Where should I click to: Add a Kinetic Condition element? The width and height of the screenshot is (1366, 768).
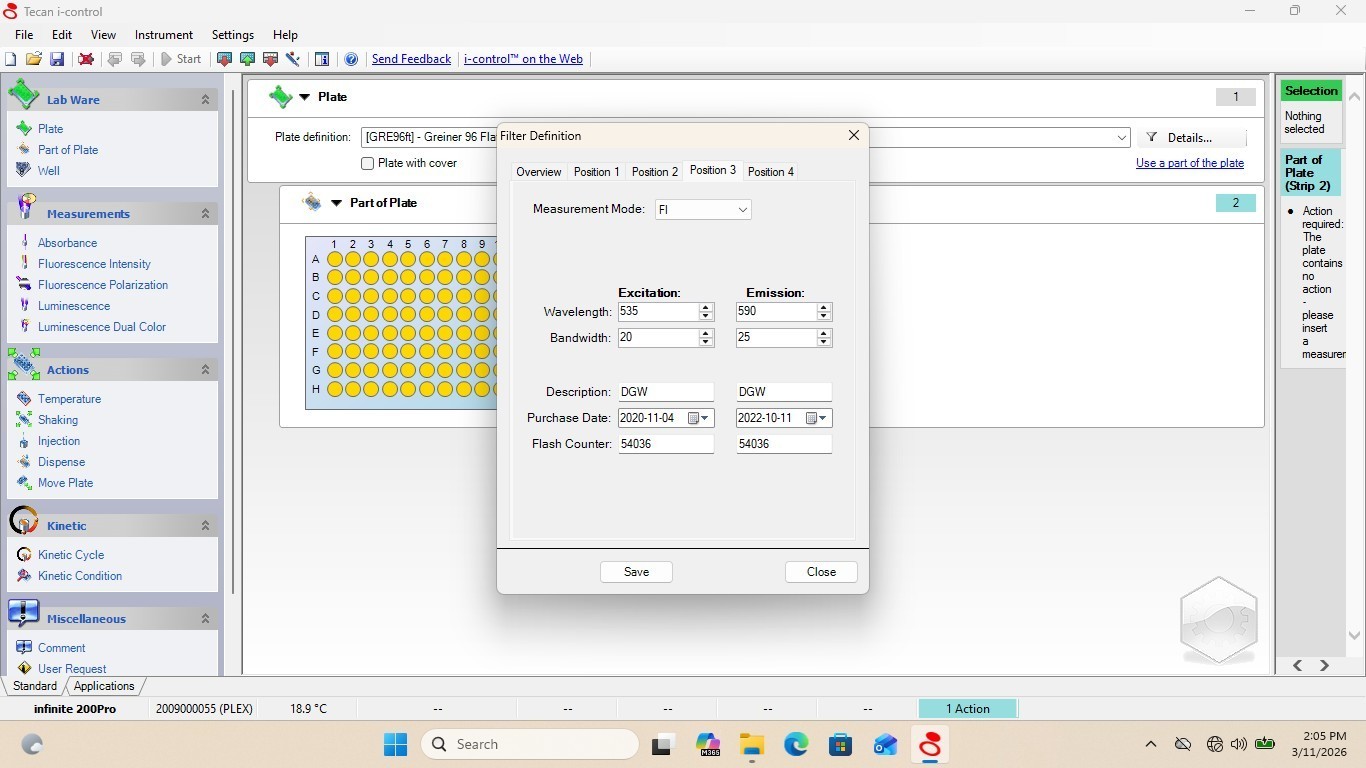click(80, 576)
